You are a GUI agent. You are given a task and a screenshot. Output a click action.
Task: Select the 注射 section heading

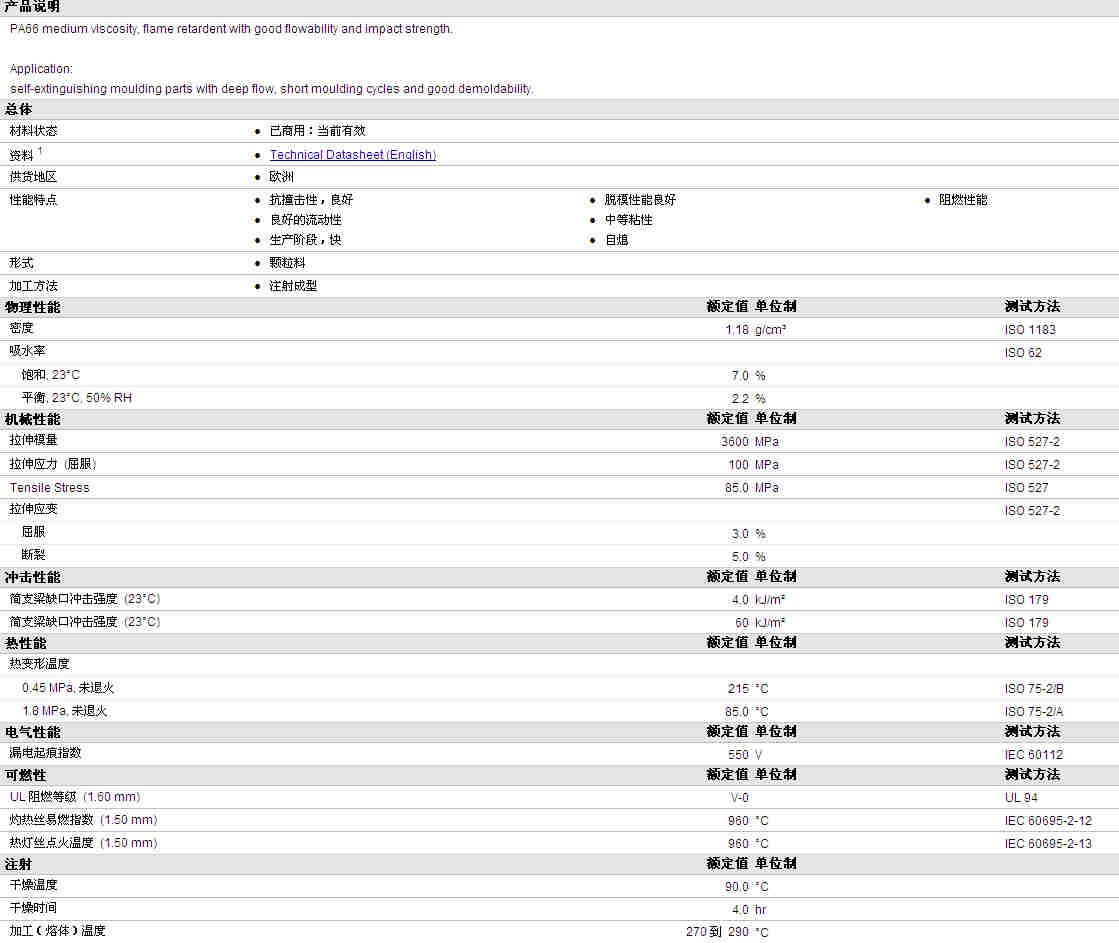coord(19,864)
